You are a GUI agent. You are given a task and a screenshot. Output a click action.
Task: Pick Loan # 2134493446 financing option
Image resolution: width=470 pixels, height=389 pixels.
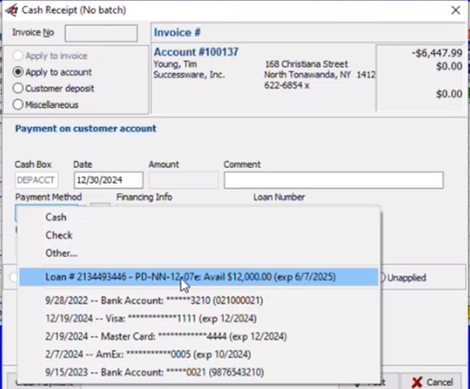coord(199,277)
